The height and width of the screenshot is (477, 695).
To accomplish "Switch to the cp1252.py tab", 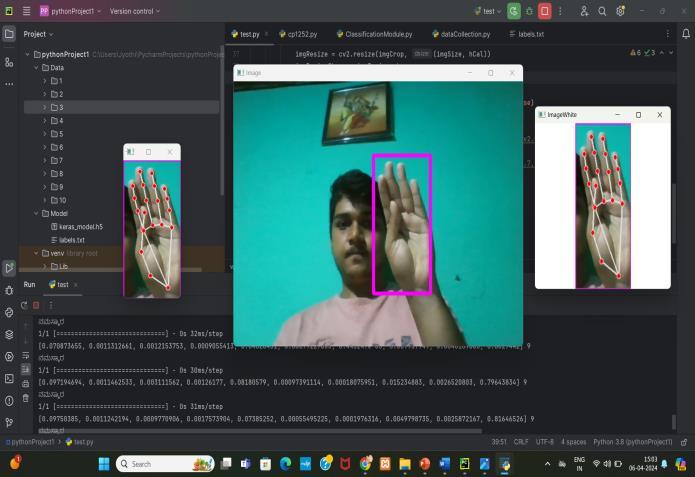I will (298, 34).
